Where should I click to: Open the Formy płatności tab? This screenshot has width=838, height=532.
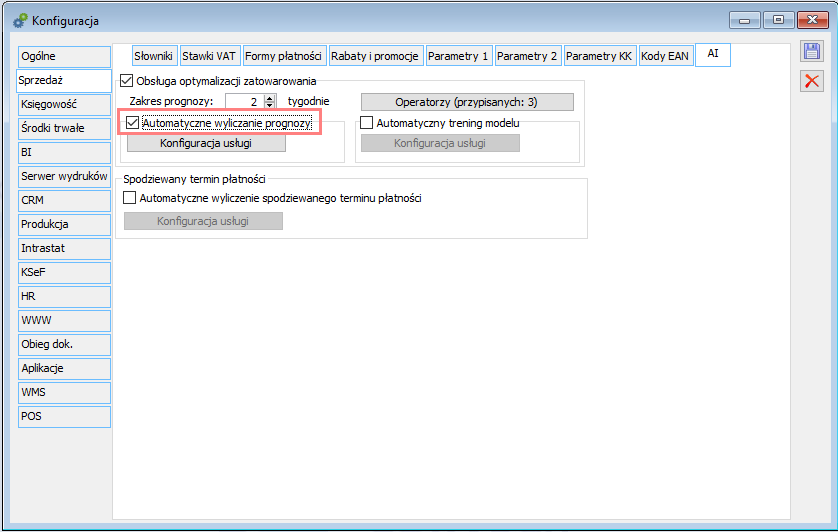point(283,56)
